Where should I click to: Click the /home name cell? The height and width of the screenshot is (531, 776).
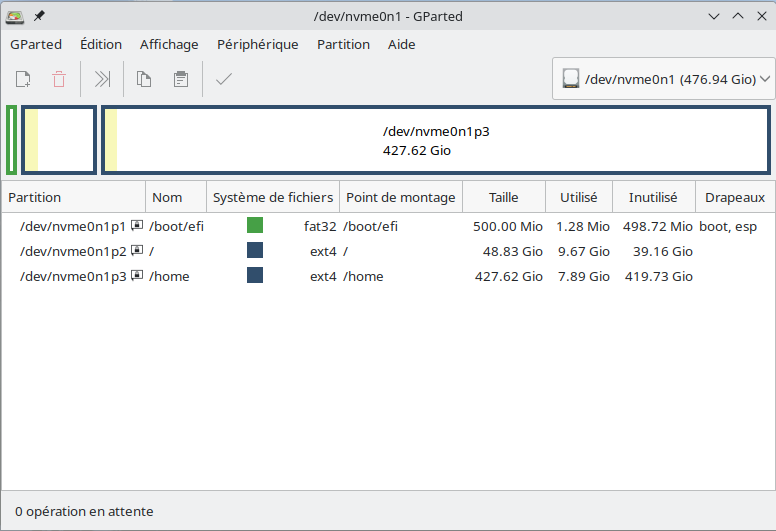(x=169, y=276)
